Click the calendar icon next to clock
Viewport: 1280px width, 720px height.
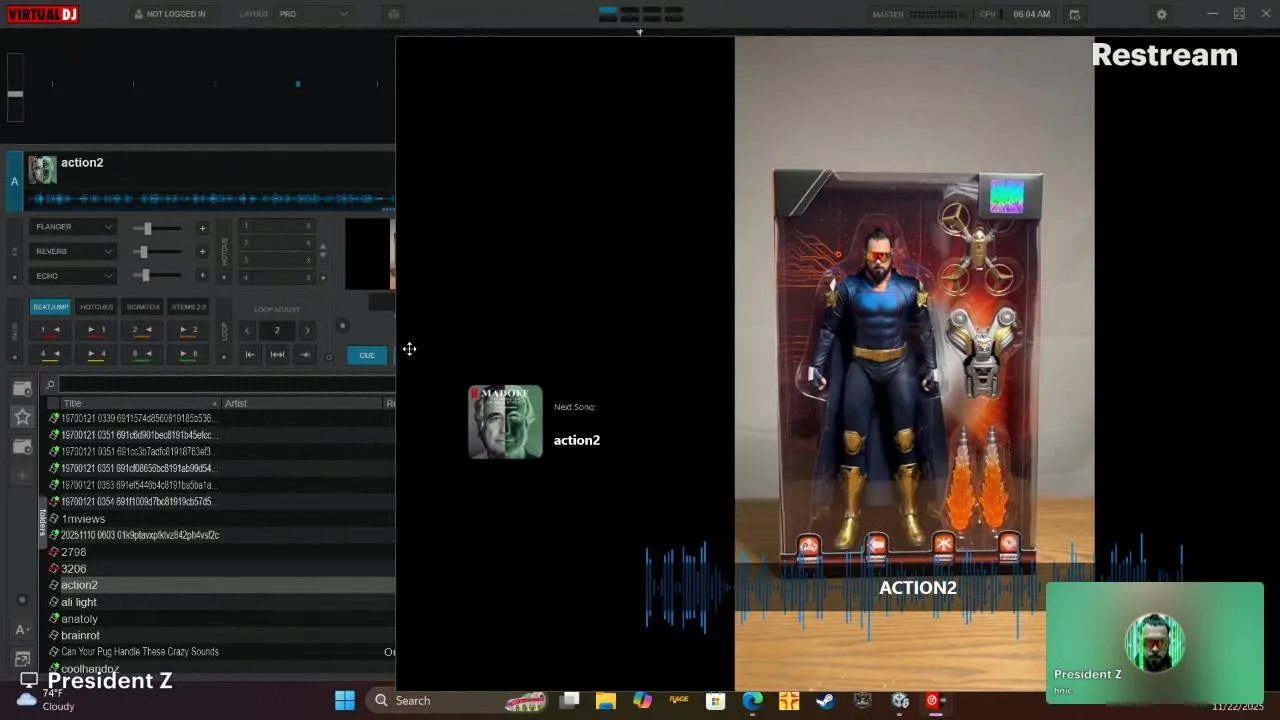pyautogui.click(x=1075, y=14)
